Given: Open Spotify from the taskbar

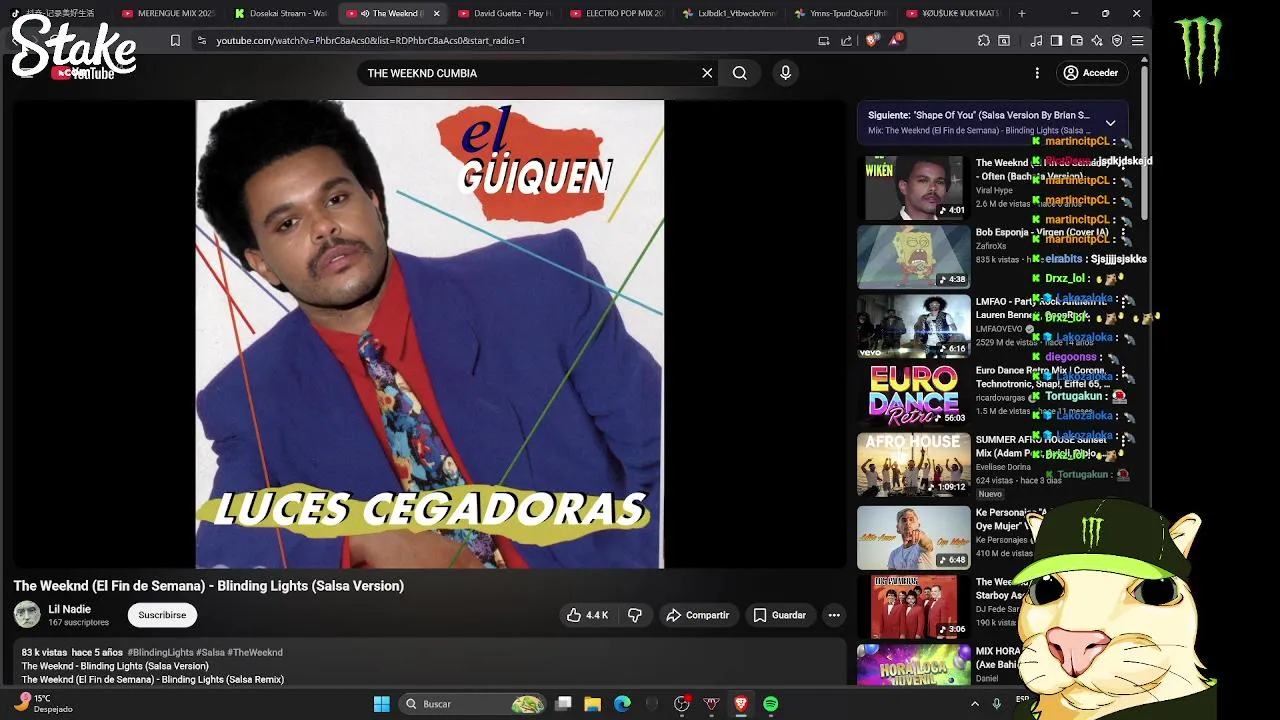Looking at the screenshot, I should click(x=770, y=704).
